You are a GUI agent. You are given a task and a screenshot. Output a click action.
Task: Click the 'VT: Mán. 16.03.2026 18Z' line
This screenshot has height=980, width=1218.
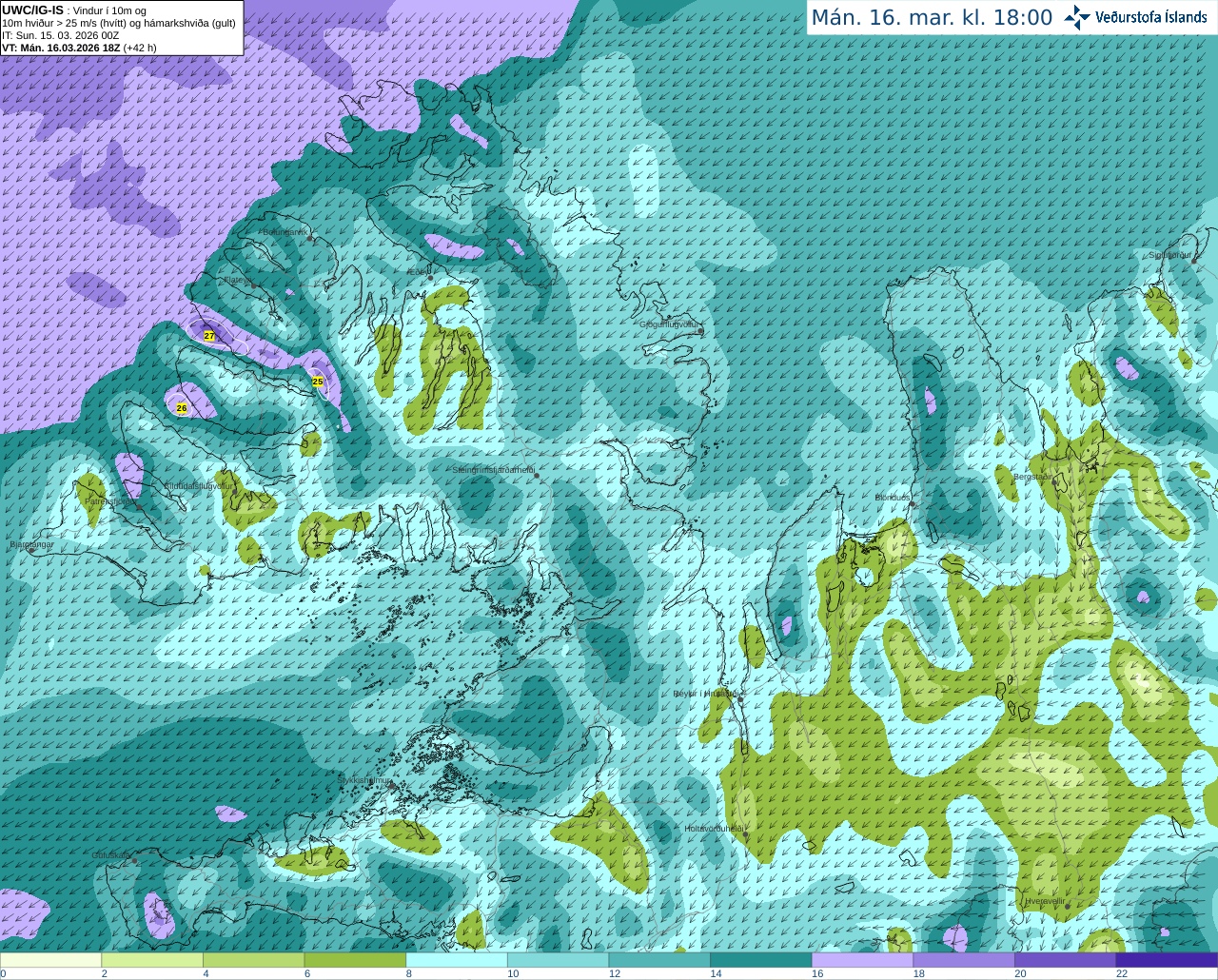pyautogui.click(x=61, y=48)
